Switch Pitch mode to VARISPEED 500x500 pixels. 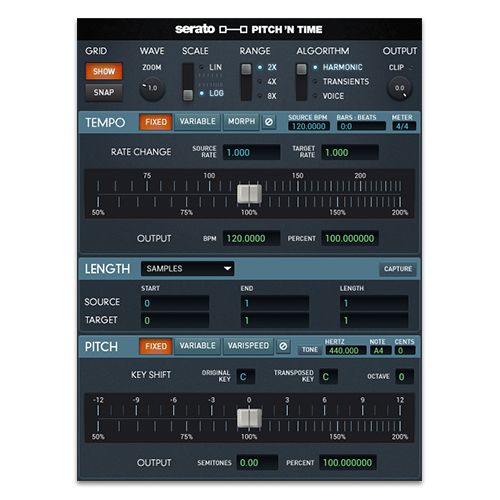pyautogui.click(x=248, y=346)
